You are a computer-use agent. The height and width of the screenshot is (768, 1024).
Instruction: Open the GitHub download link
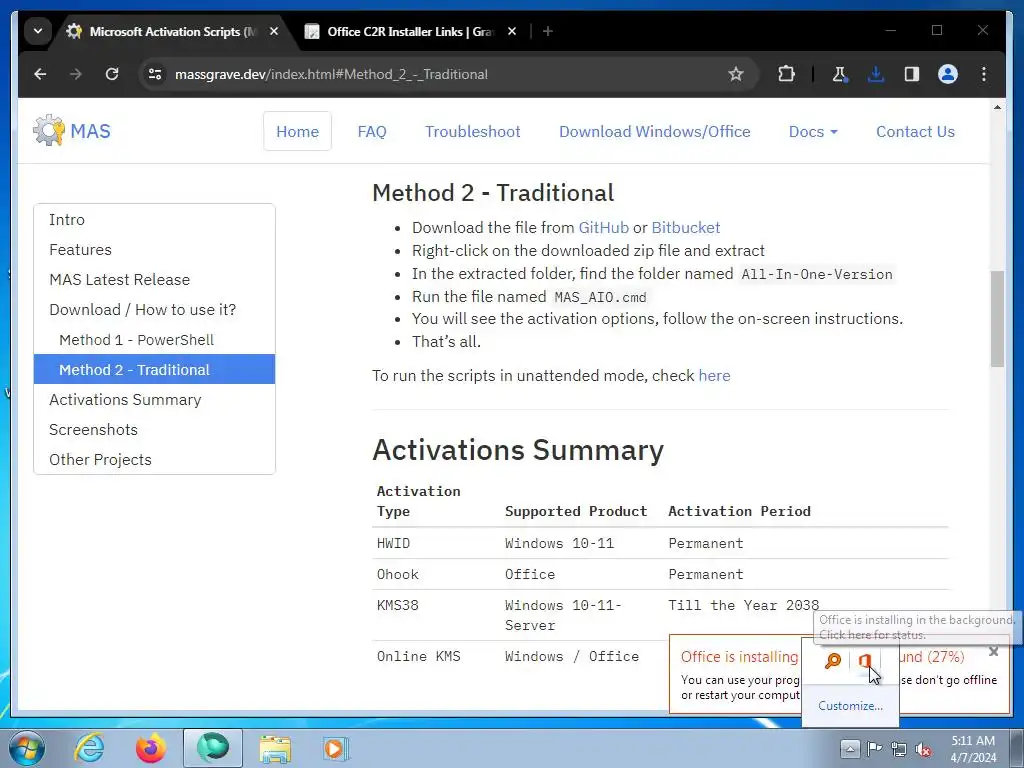point(603,227)
